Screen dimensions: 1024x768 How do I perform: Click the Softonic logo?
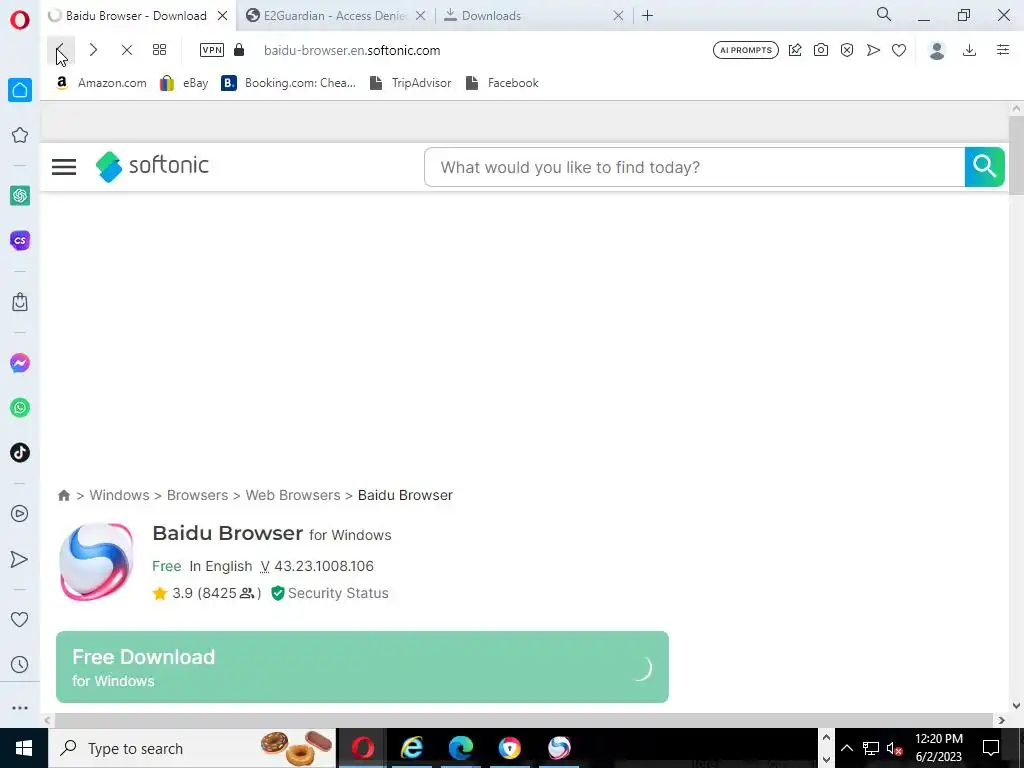[x=152, y=167]
